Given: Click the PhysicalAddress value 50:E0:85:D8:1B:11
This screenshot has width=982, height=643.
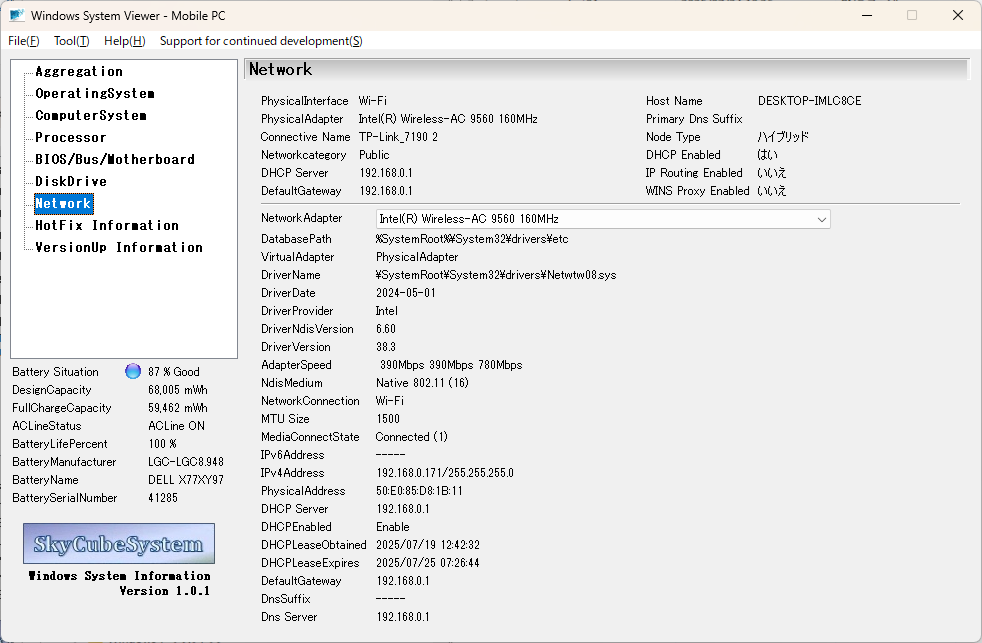Looking at the screenshot, I should tap(419, 491).
